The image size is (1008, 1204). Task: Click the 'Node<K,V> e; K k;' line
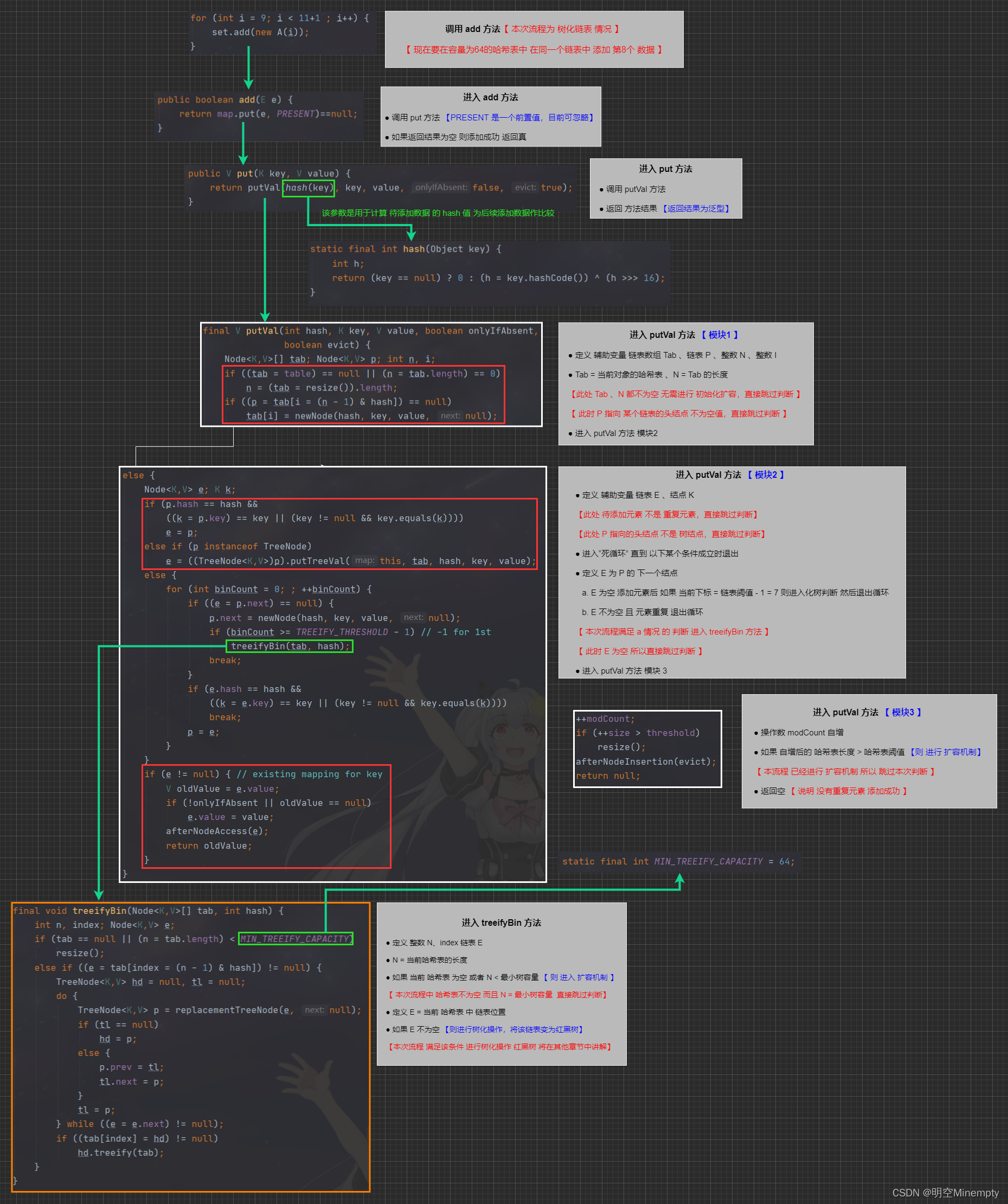click(190, 490)
